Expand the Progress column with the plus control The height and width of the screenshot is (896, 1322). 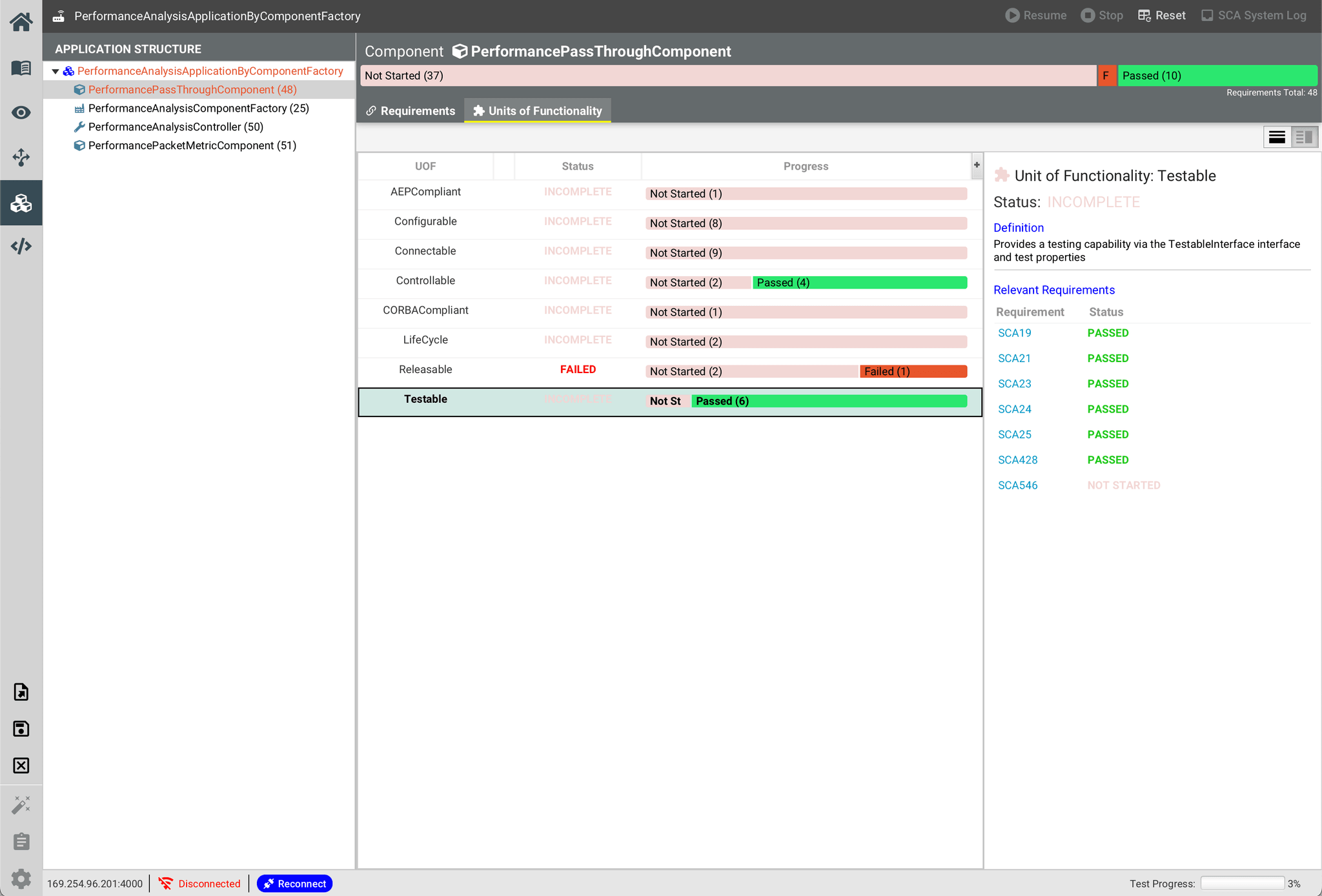[977, 165]
